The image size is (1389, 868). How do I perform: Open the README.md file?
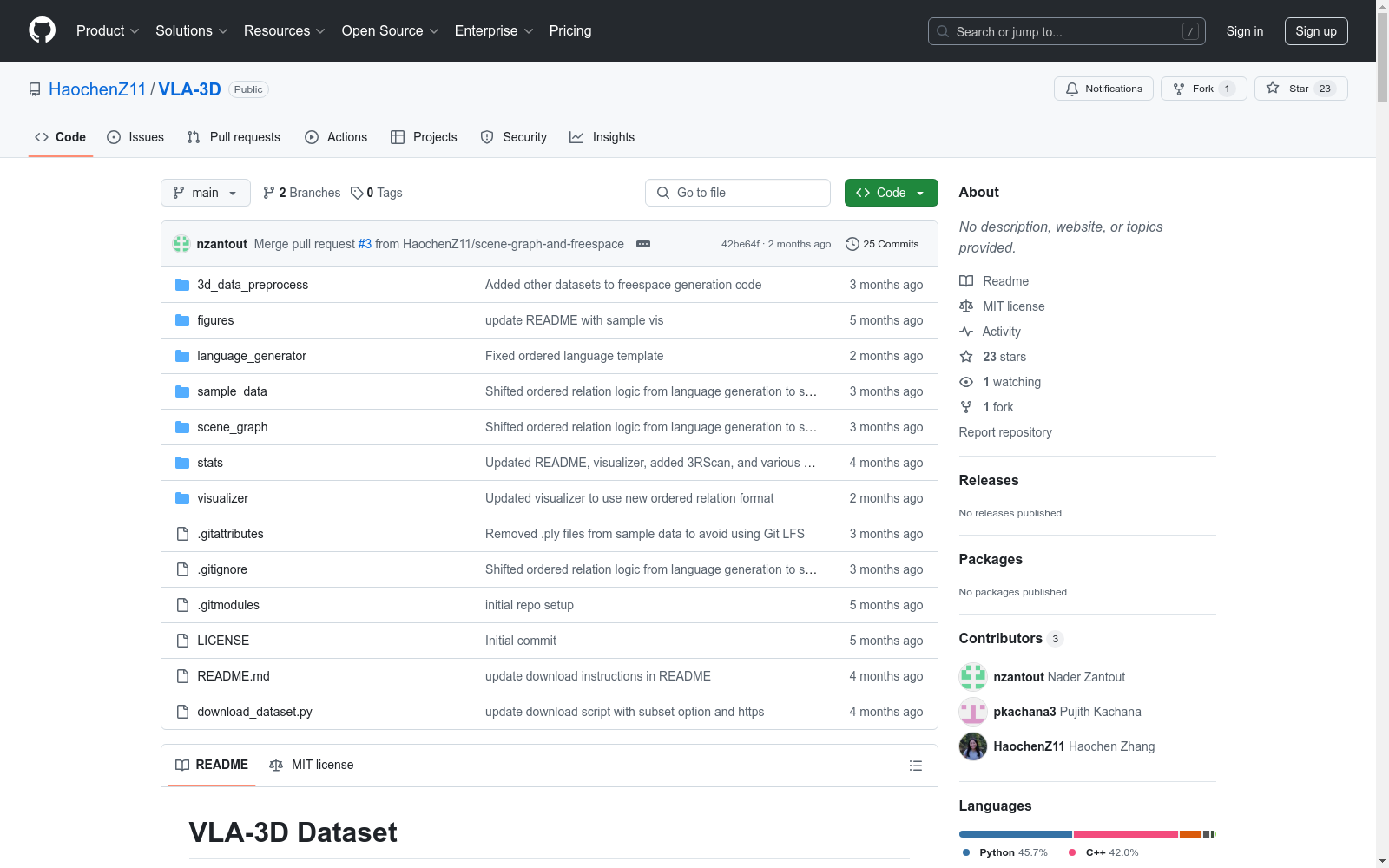coord(234,676)
